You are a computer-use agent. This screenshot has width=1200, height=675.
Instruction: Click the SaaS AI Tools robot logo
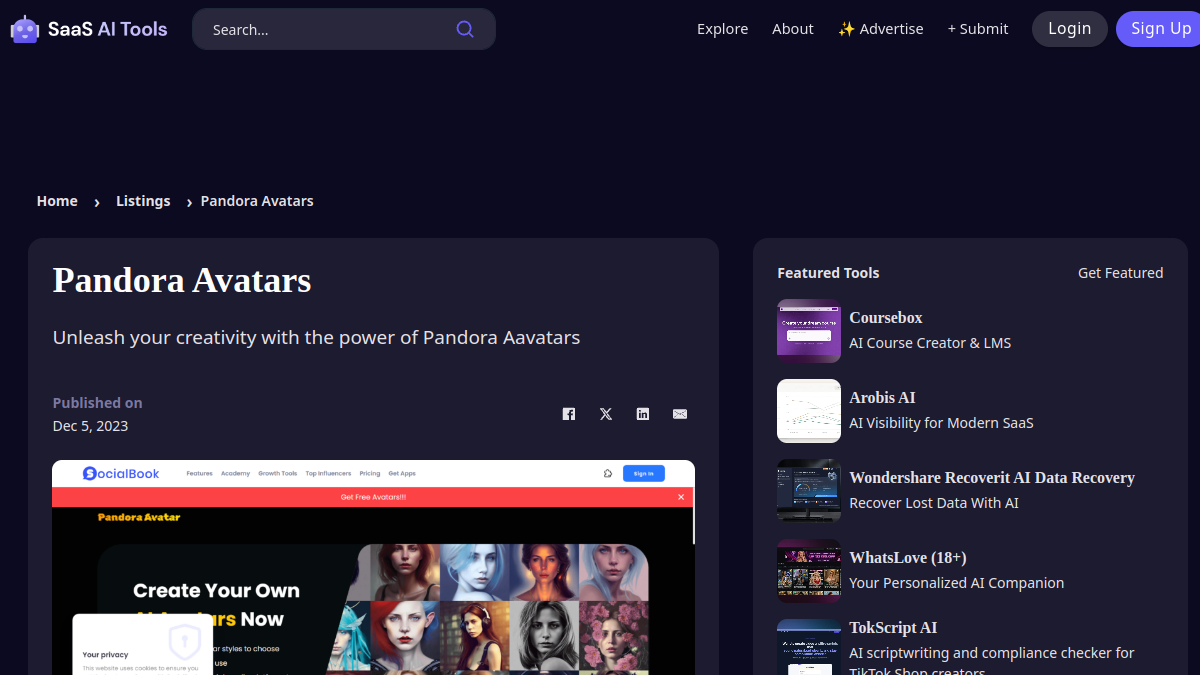pos(25,29)
